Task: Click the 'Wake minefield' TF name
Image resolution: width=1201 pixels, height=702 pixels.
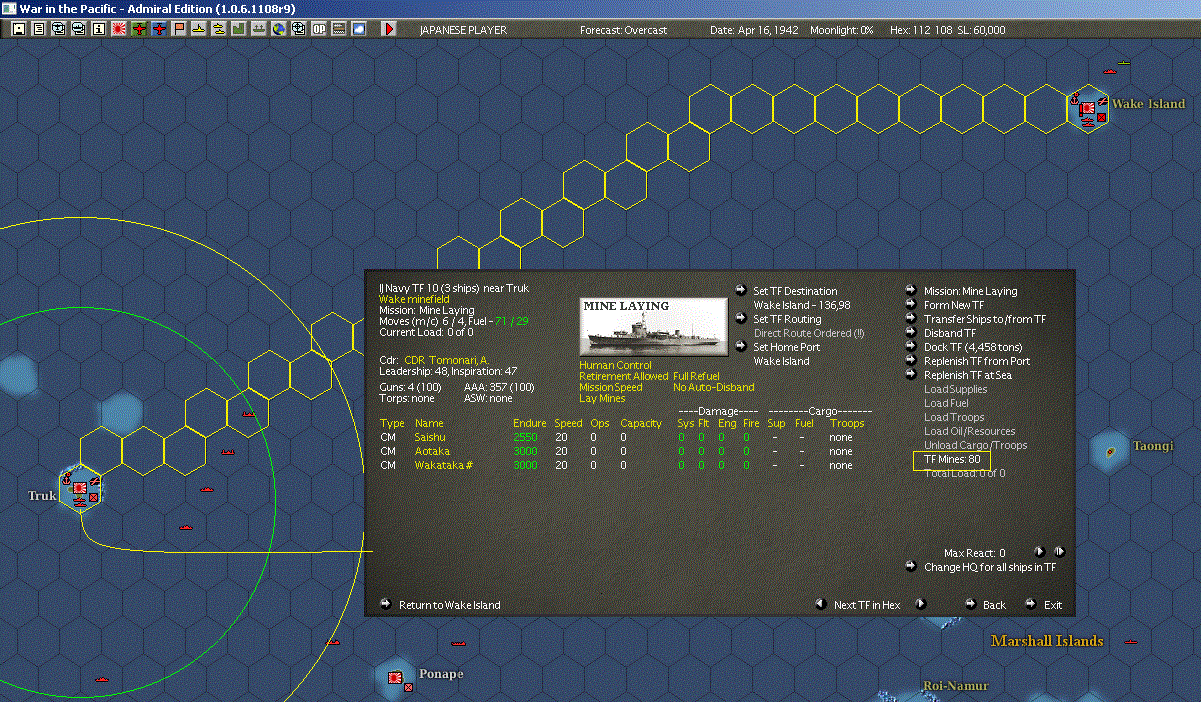Action: tap(414, 299)
